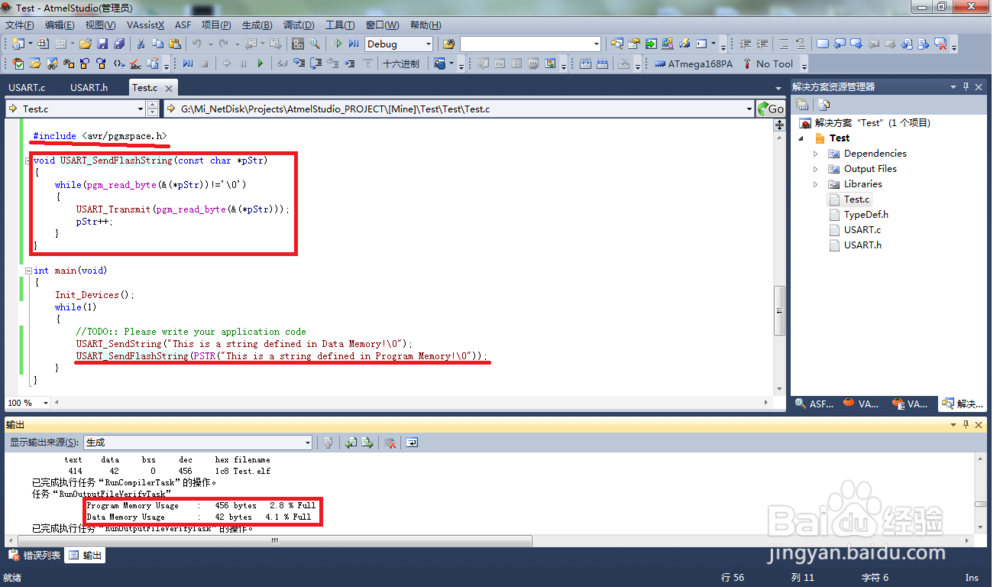The height and width of the screenshot is (587, 1000).
Task: Expand the Output Files tree node
Action: tap(815, 169)
